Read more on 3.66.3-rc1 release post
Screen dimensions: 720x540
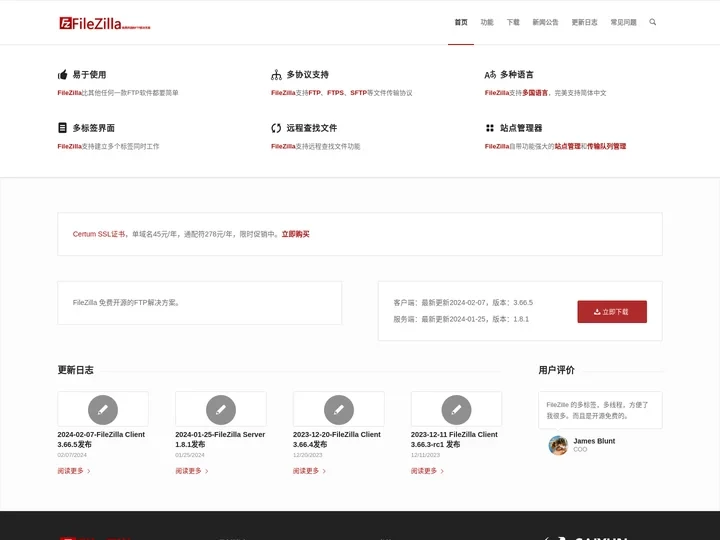pos(428,471)
